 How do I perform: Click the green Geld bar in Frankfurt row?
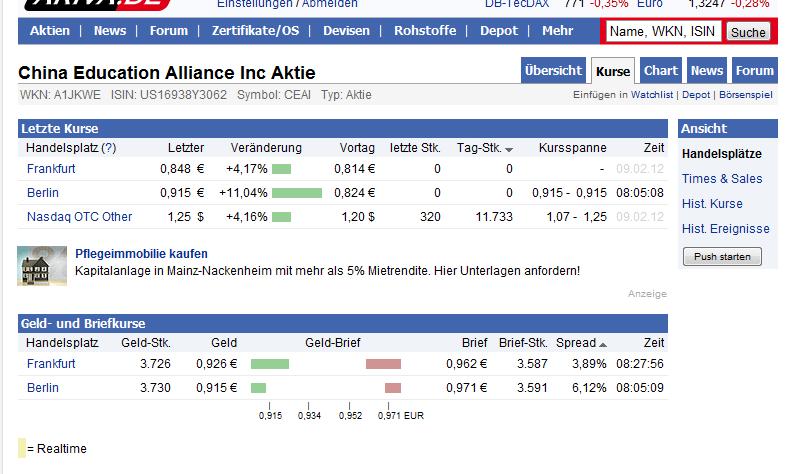(270, 364)
